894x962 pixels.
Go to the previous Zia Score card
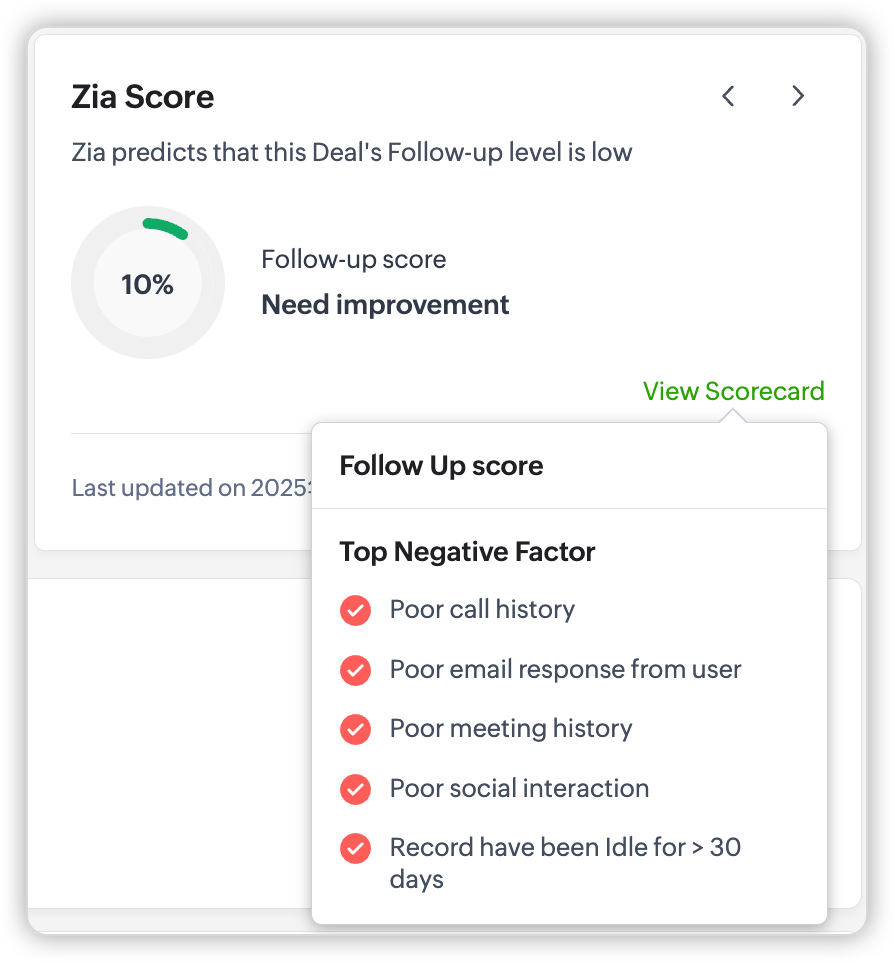click(728, 96)
